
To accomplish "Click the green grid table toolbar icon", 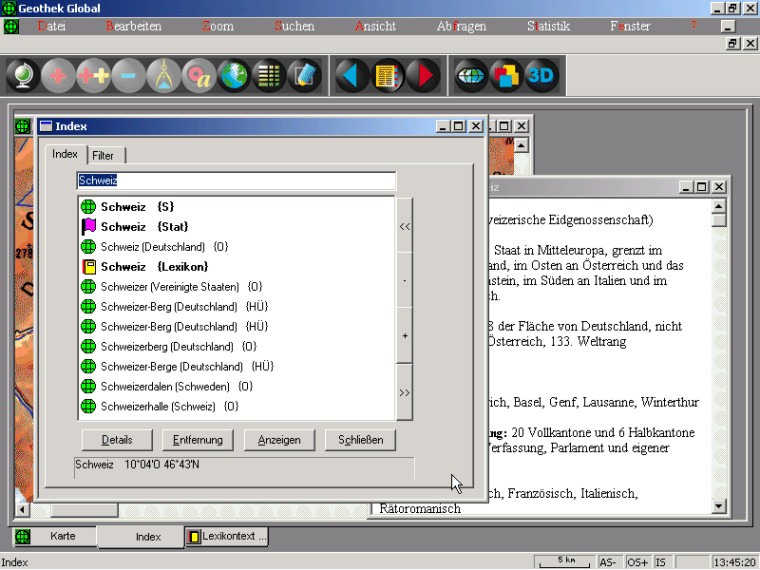I will 269,77.
